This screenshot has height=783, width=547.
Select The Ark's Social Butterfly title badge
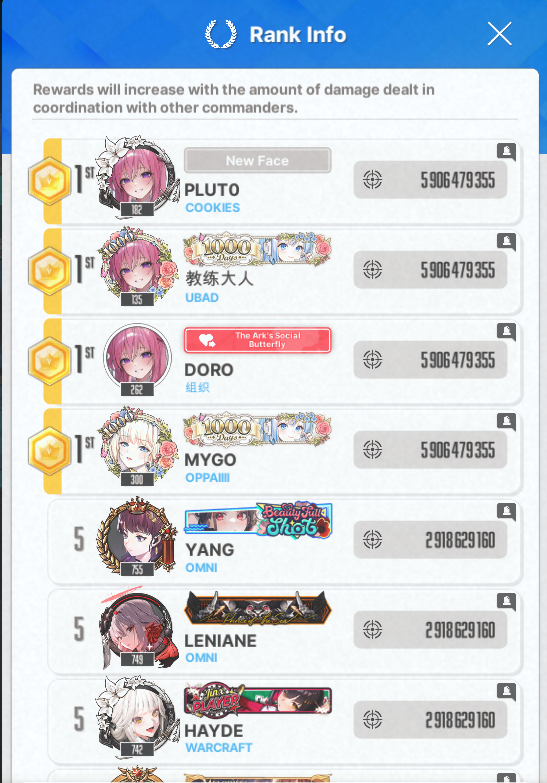point(257,340)
